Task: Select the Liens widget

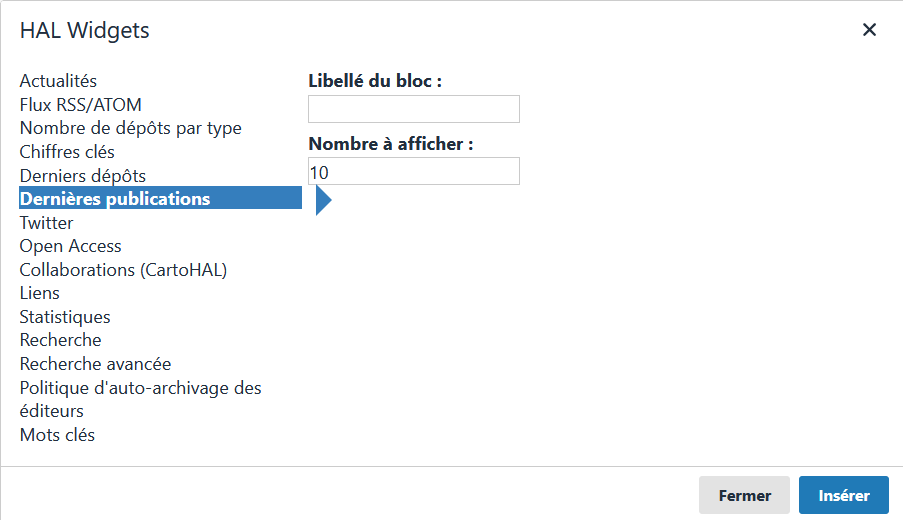Action: [40, 293]
